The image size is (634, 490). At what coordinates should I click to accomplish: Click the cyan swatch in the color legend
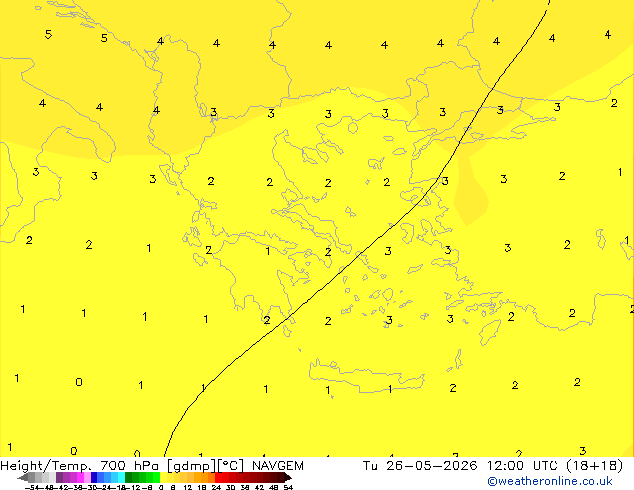pyautogui.click(x=121, y=477)
